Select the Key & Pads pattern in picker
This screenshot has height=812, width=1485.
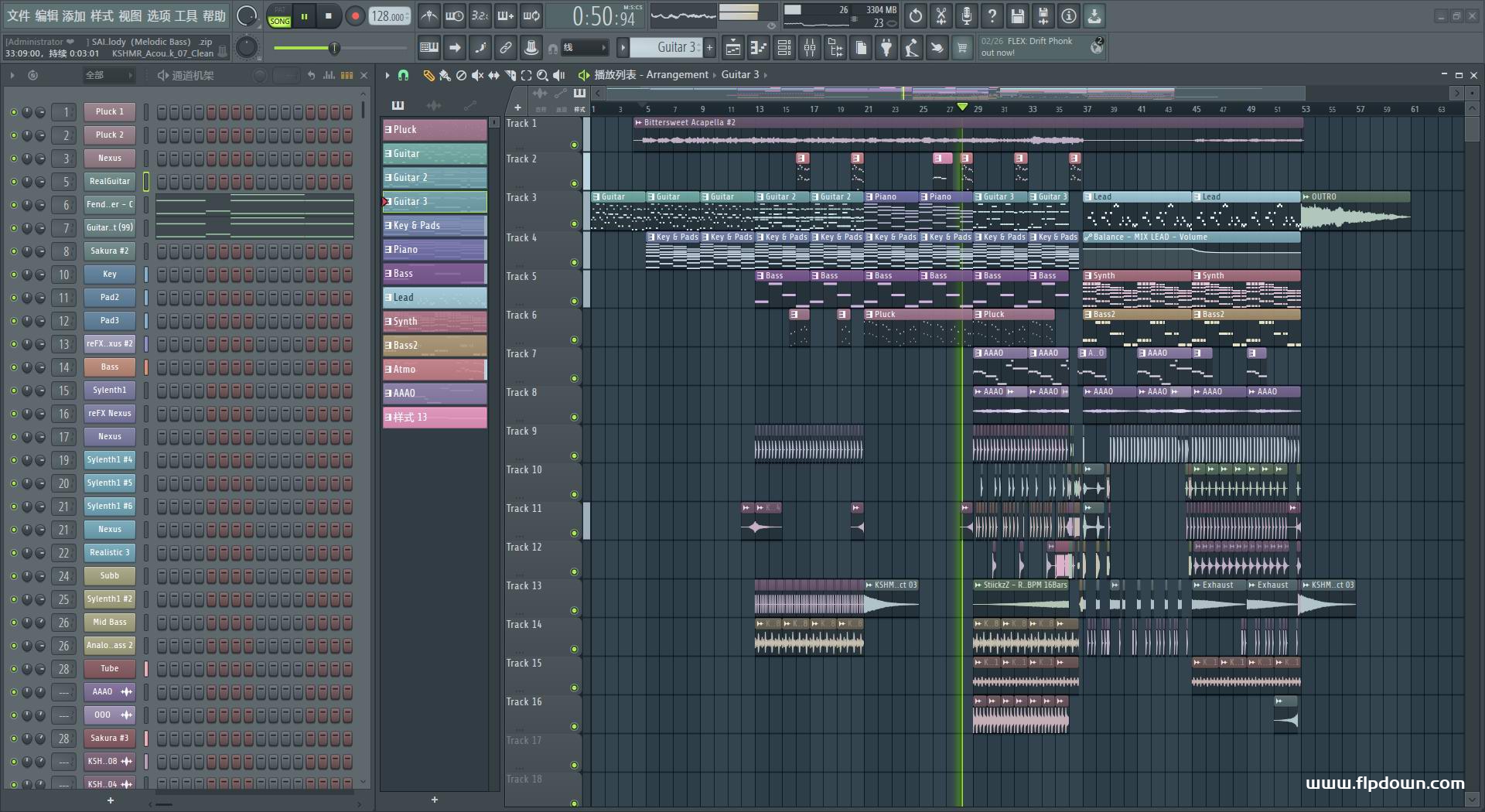point(434,226)
